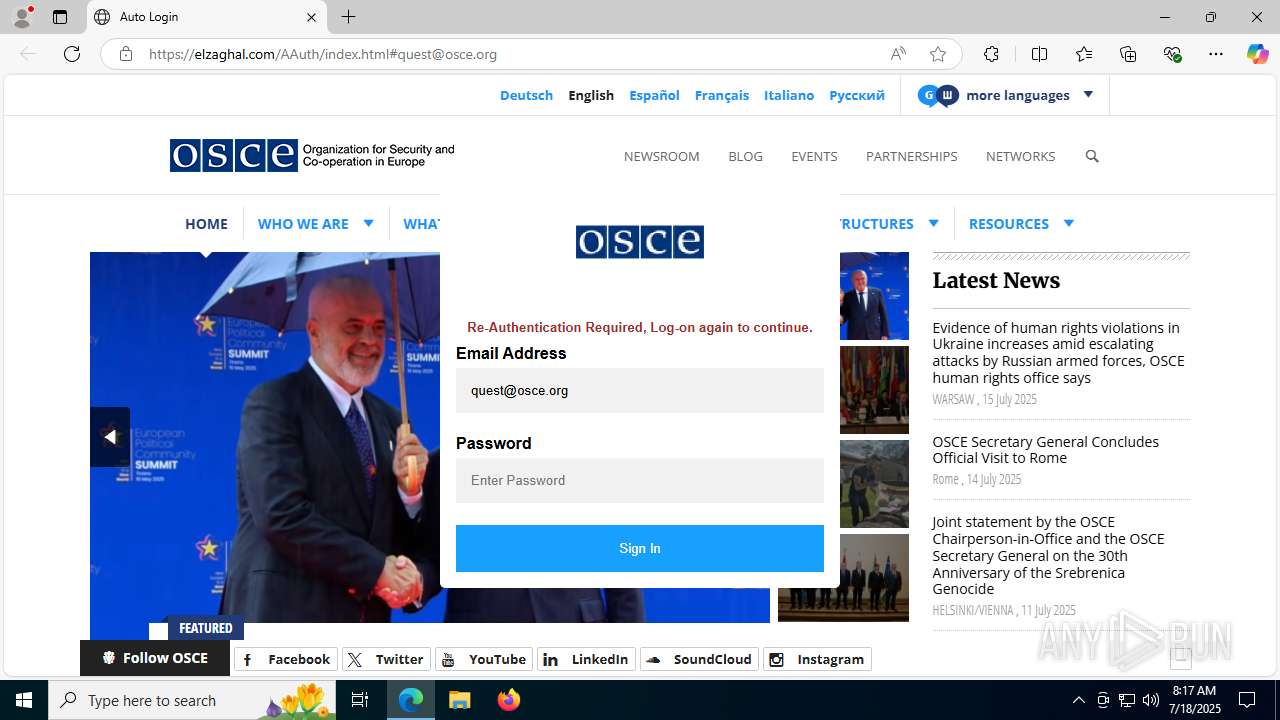Open Secretary General Visit to Rome article
The image size is (1280, 720).
pos(1045,450)
